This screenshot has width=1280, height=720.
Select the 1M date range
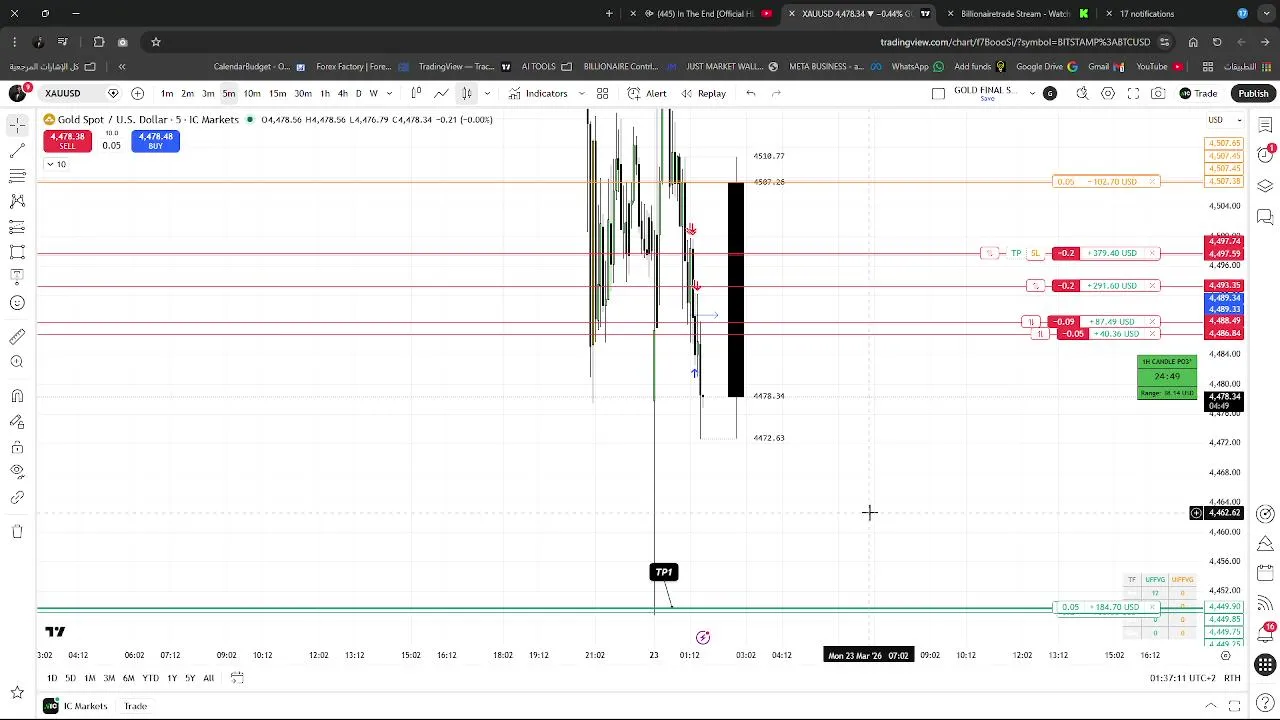90,678
